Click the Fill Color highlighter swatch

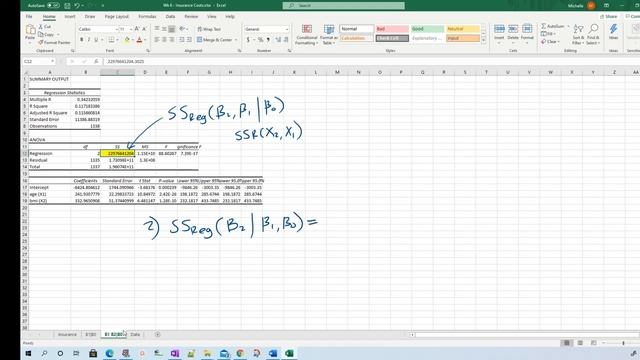click(127, 40)
